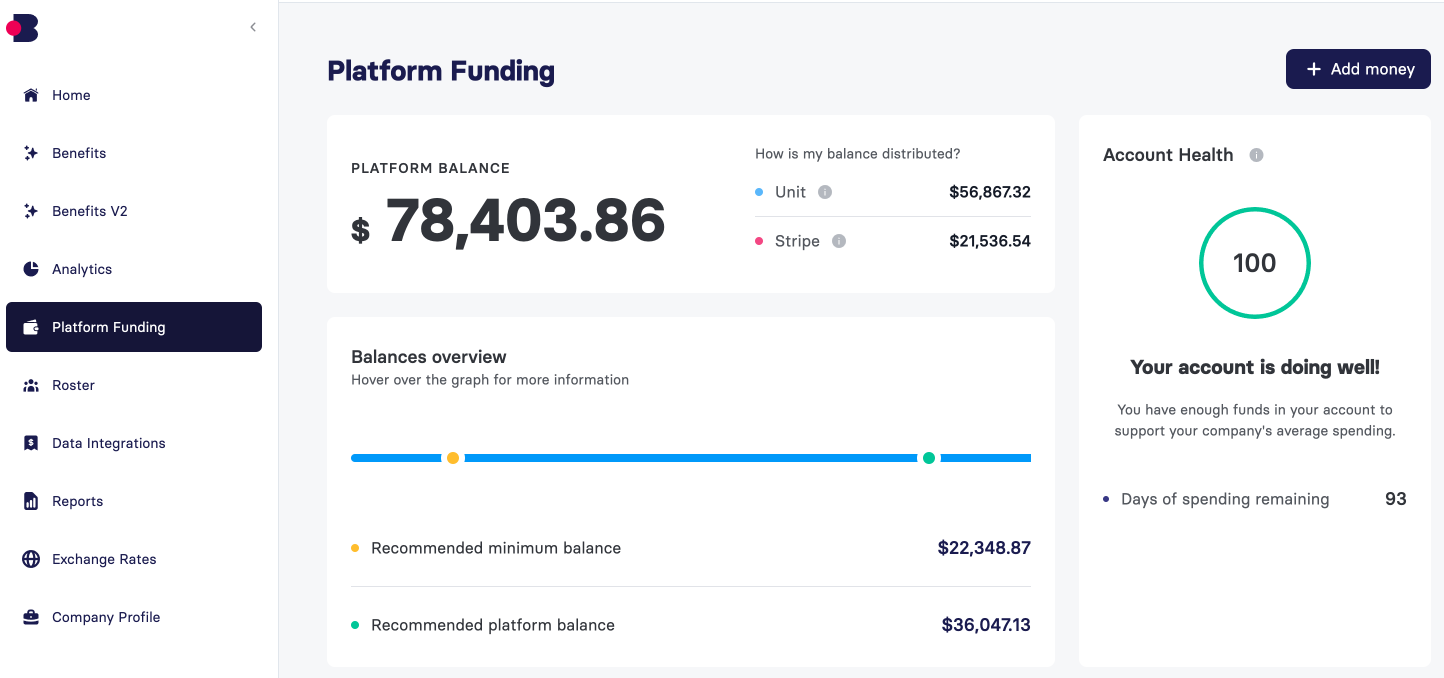
Task: Click the account health score circle 100
Action: point(1255,263)
